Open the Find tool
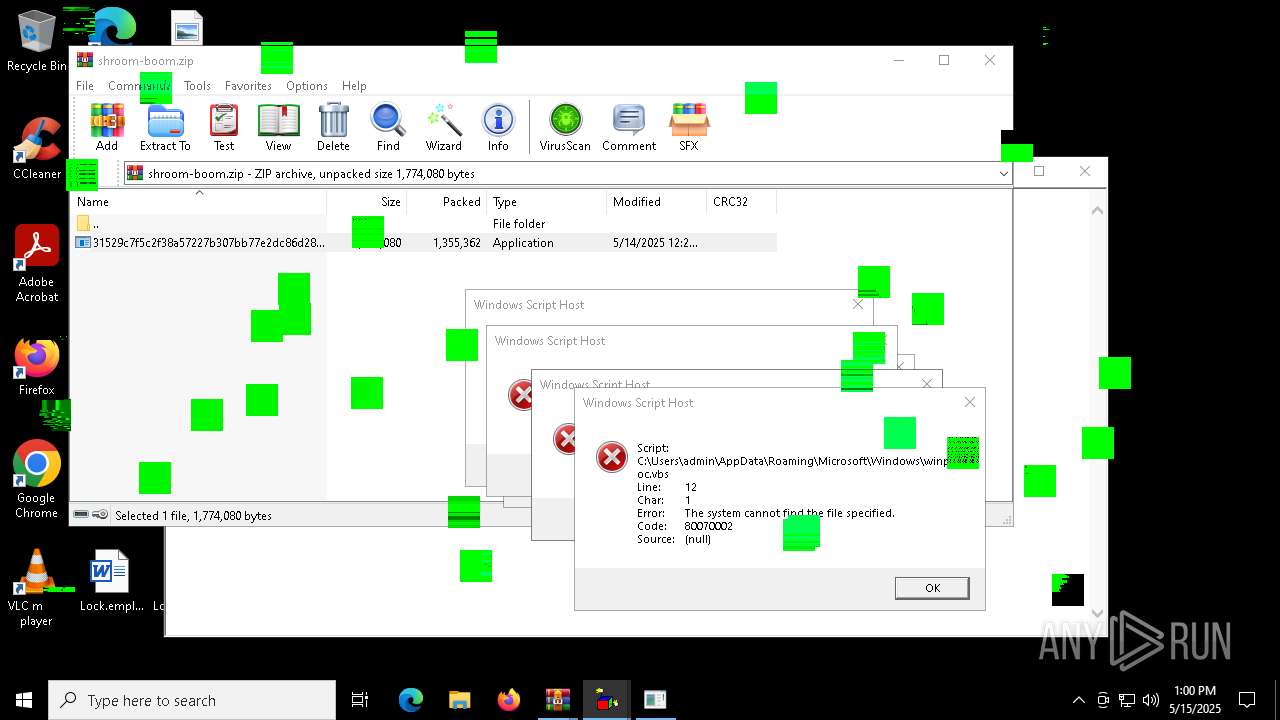Viewport: 1280px width, 720px height. coord(388,127)
